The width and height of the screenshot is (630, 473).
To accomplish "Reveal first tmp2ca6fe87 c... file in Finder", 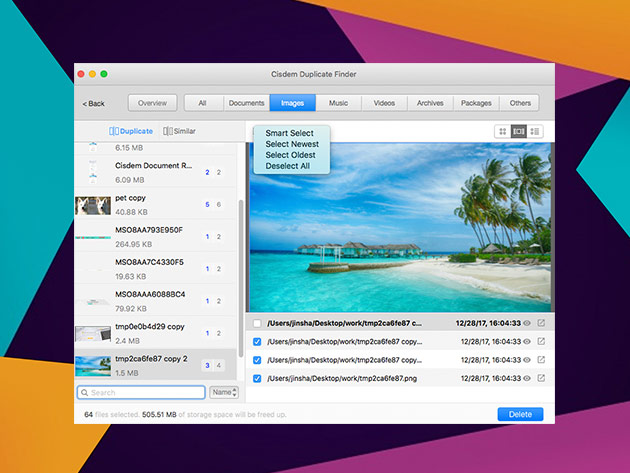I will click(x=541, y=323).
